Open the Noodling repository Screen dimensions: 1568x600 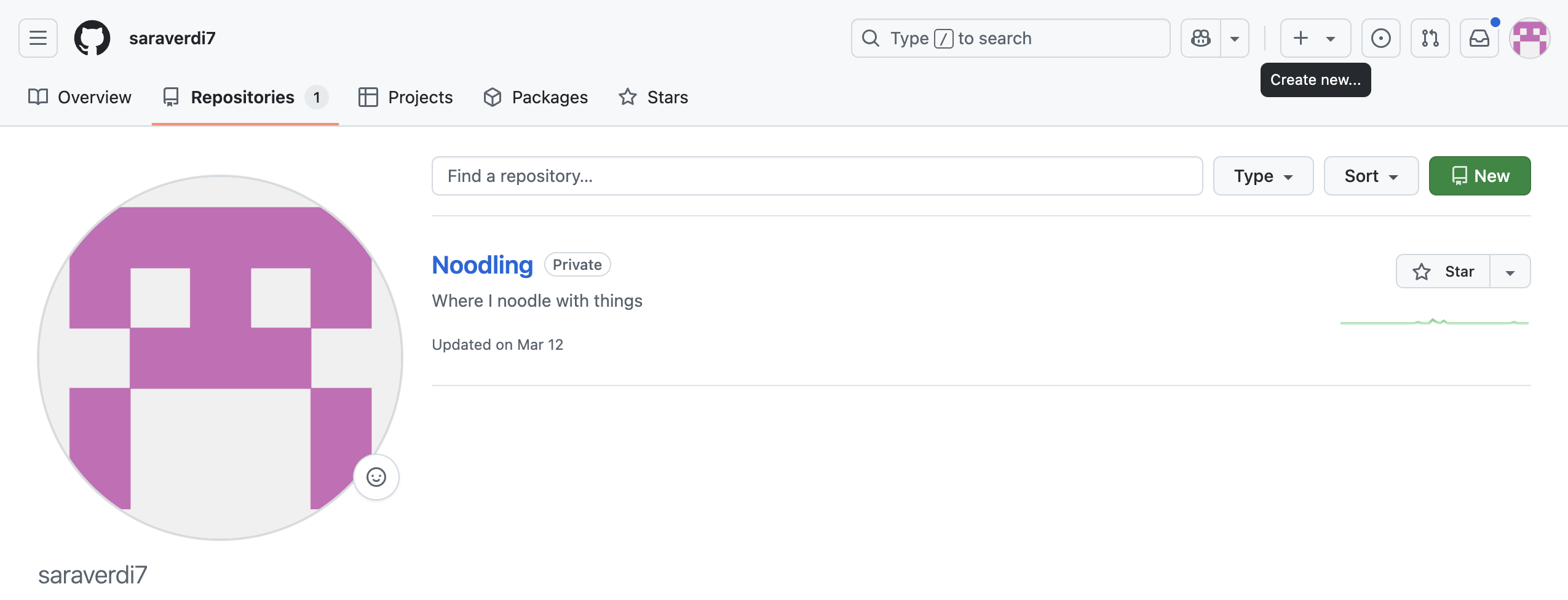click(x=482, y=264)
